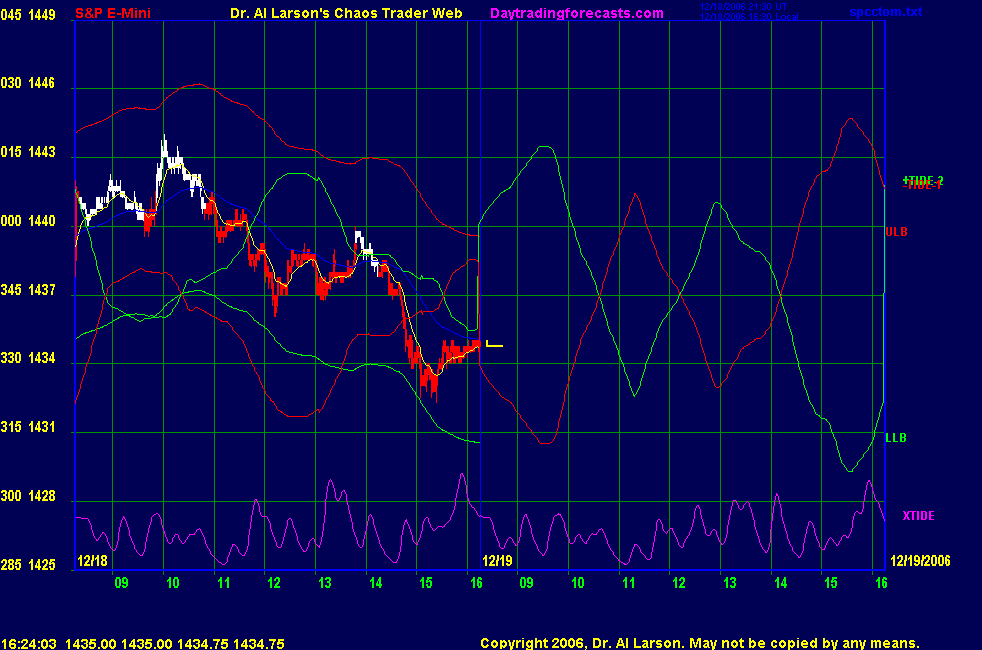Click the 045 1449 price axis label
Image resolution: width=982 pixels, height=650 pixels.
28,14
